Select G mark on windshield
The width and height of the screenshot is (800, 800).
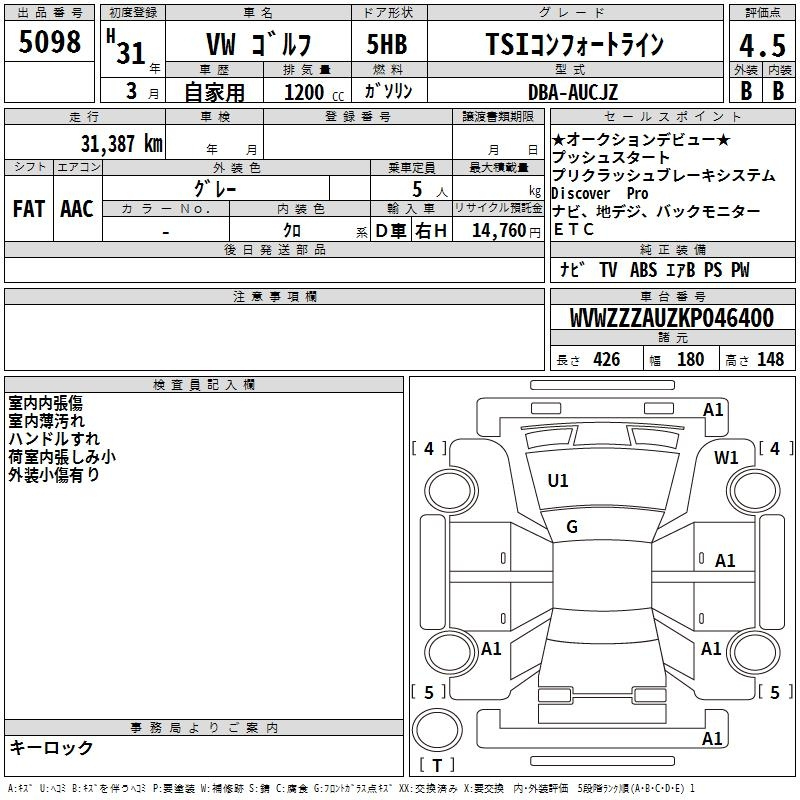pyautogui.click(x=572, y=527)
